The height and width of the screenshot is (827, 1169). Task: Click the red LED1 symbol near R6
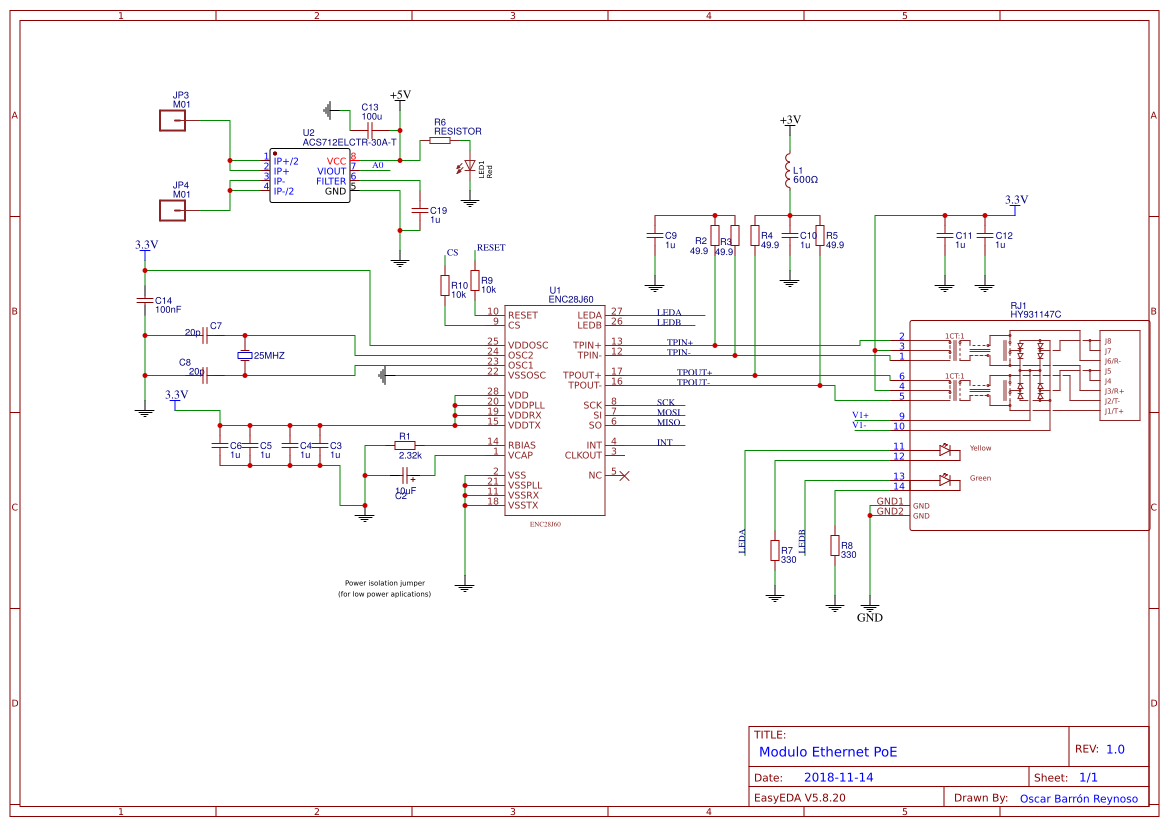[468, 165]
